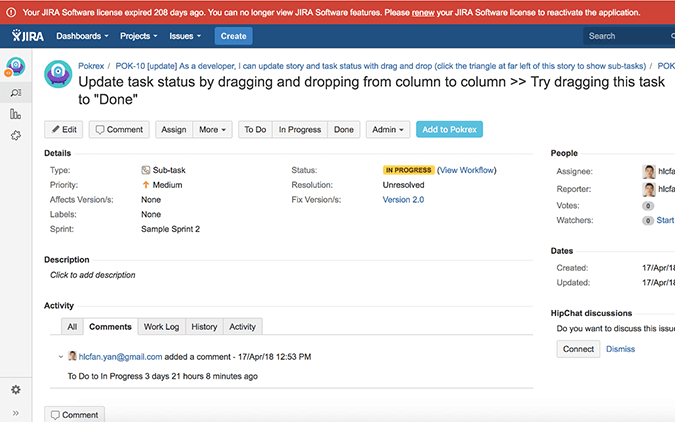The image size is (675, 422).
Task: Click the Sub-task type icon
Action: 146,170
